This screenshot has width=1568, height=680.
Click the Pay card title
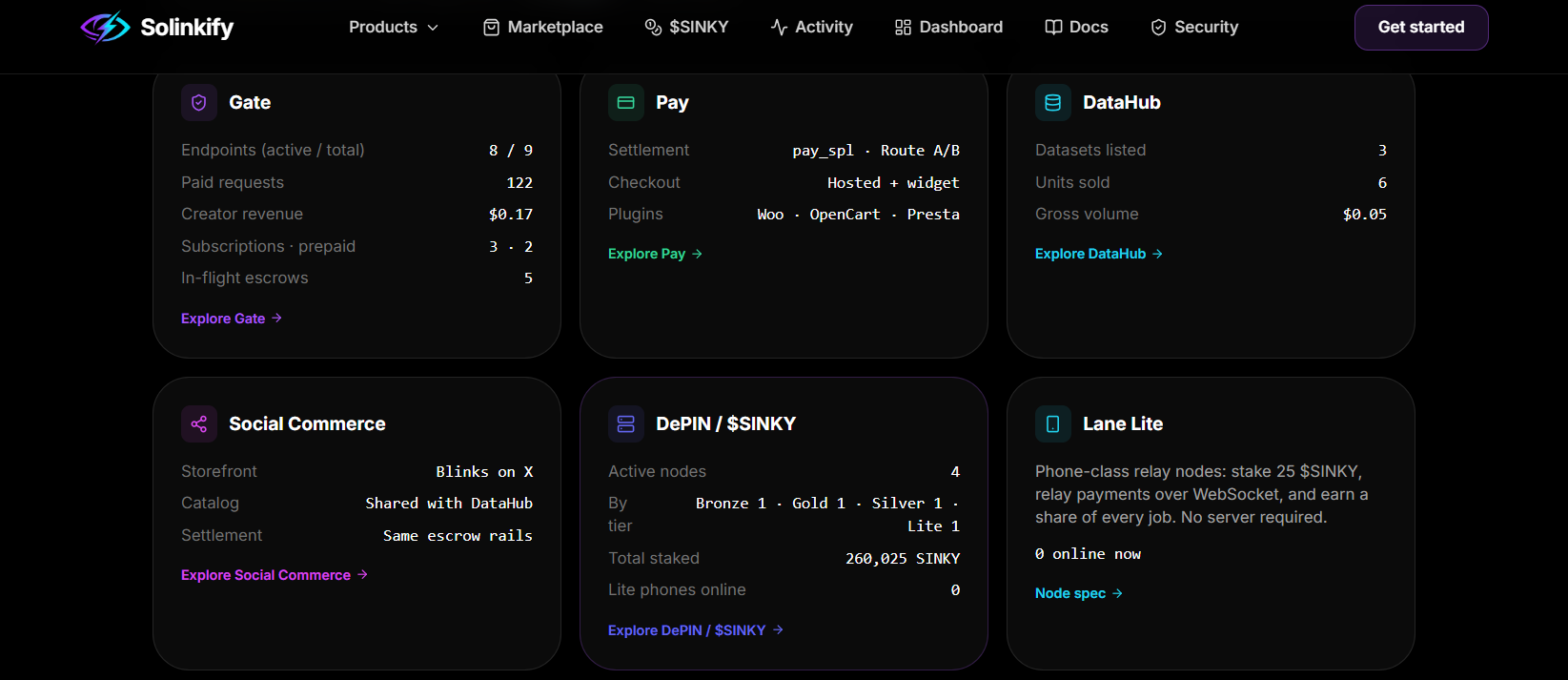pos(672,103)
